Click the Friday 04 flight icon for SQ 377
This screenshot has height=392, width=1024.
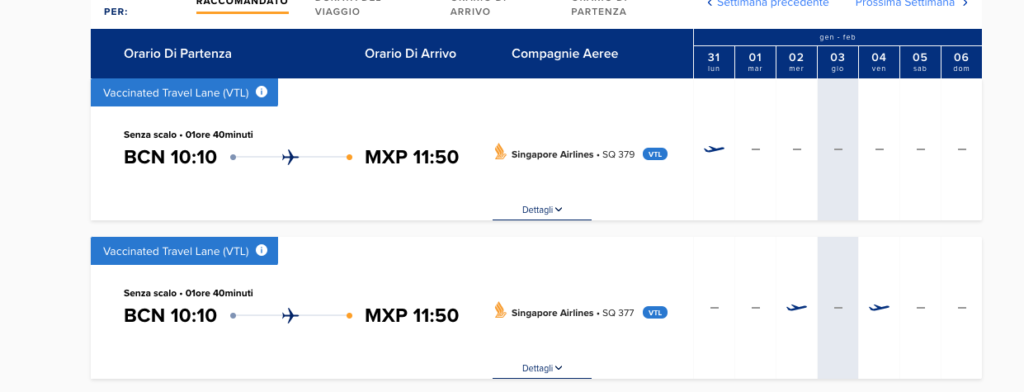click(879, 307)
